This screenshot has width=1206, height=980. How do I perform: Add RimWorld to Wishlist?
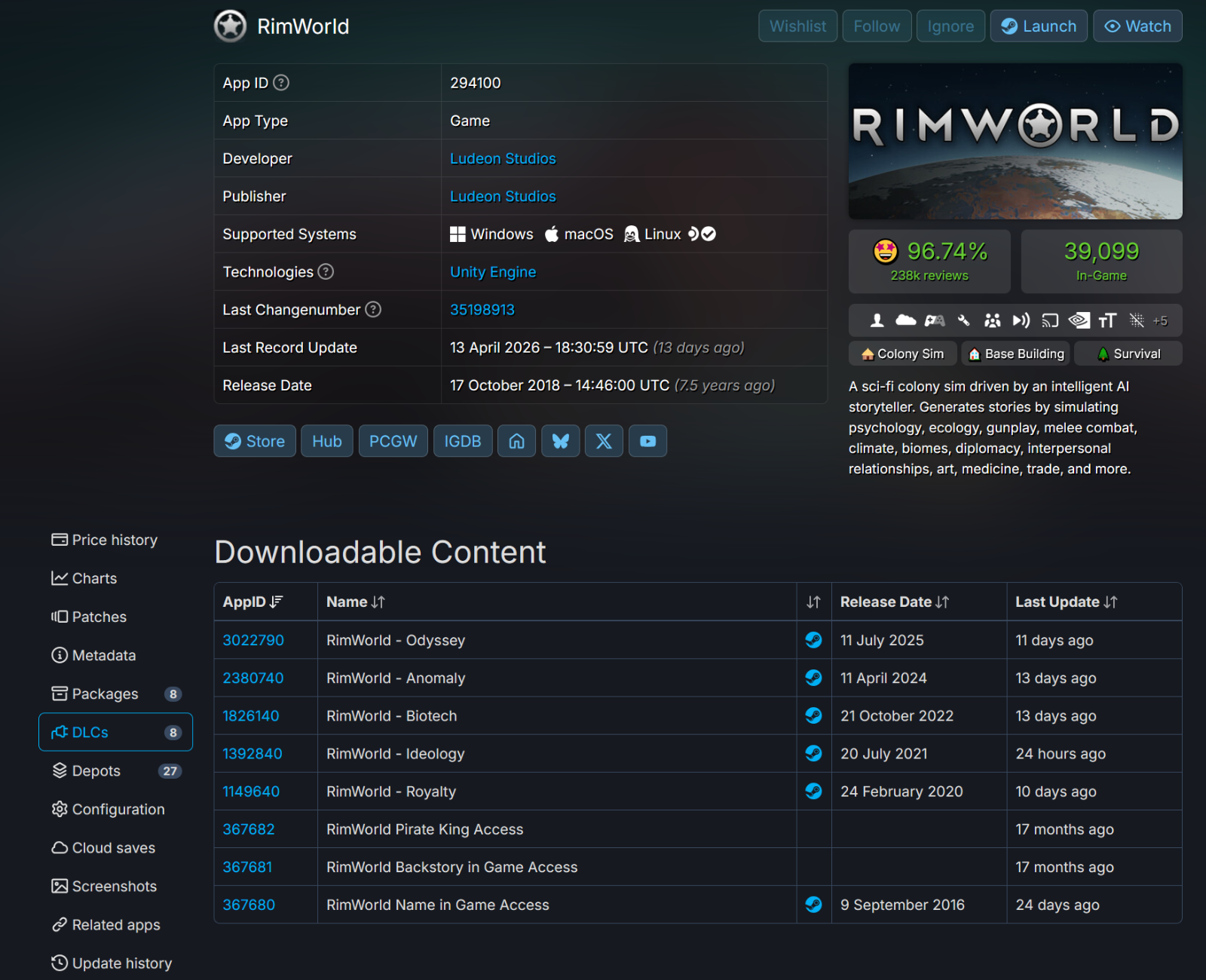click(x=797, y=26)
